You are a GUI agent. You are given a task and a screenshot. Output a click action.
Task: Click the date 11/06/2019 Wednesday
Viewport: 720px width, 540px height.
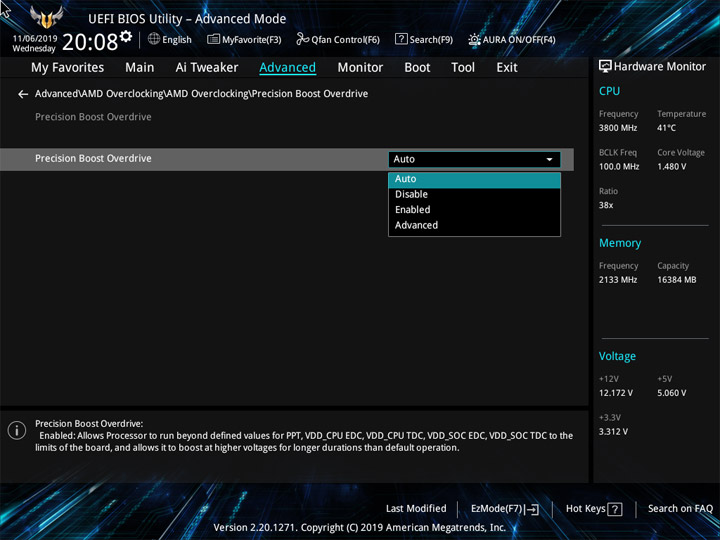click(x=34, y=44)
